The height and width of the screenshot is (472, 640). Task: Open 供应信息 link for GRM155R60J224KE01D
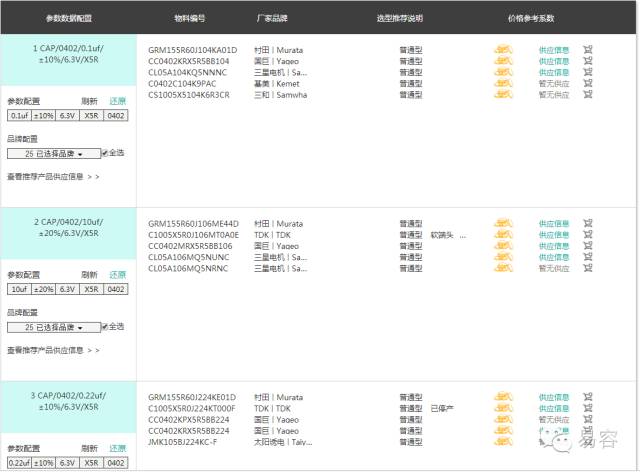point(554,397)
